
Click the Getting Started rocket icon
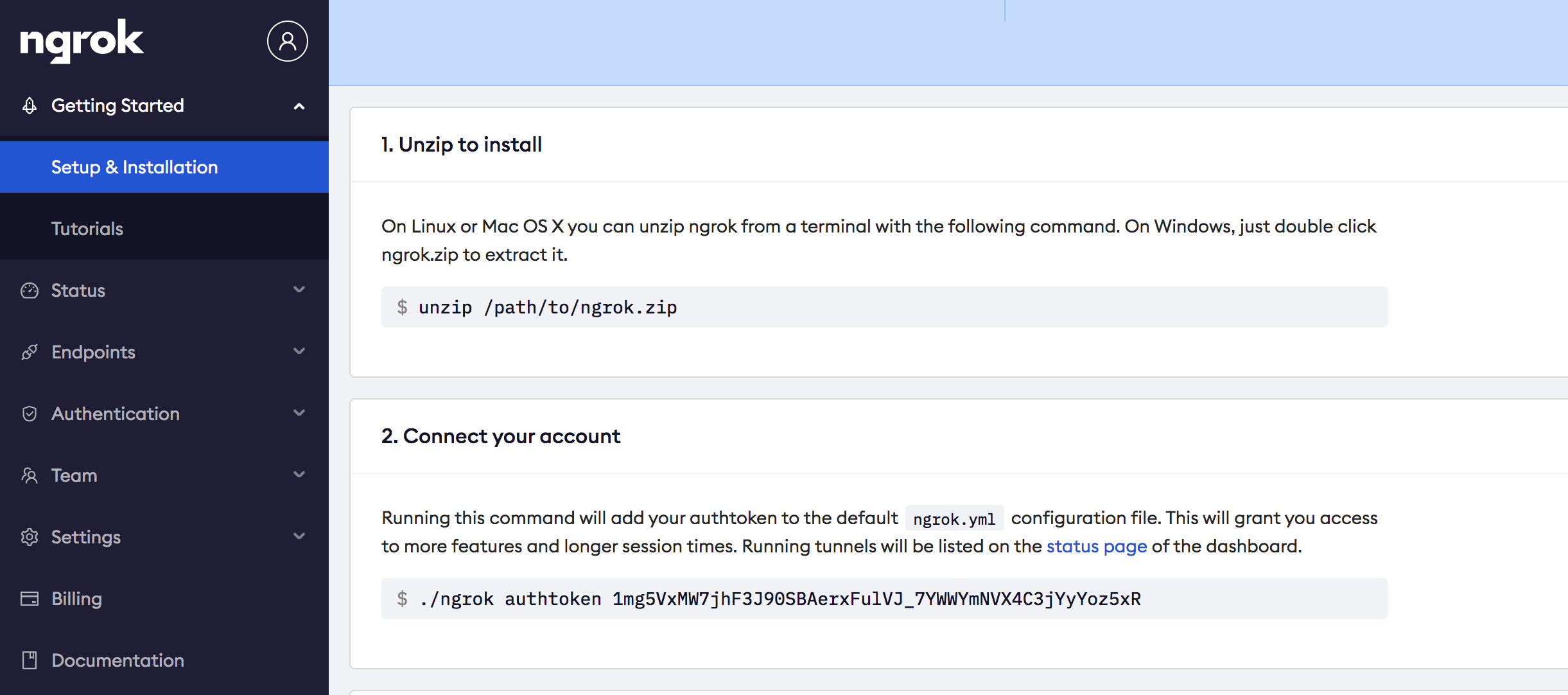coord(30,105)
